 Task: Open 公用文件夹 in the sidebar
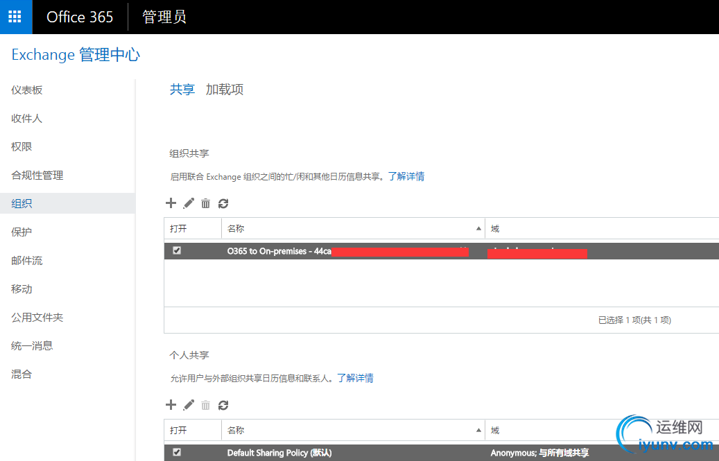click(37, 317)
